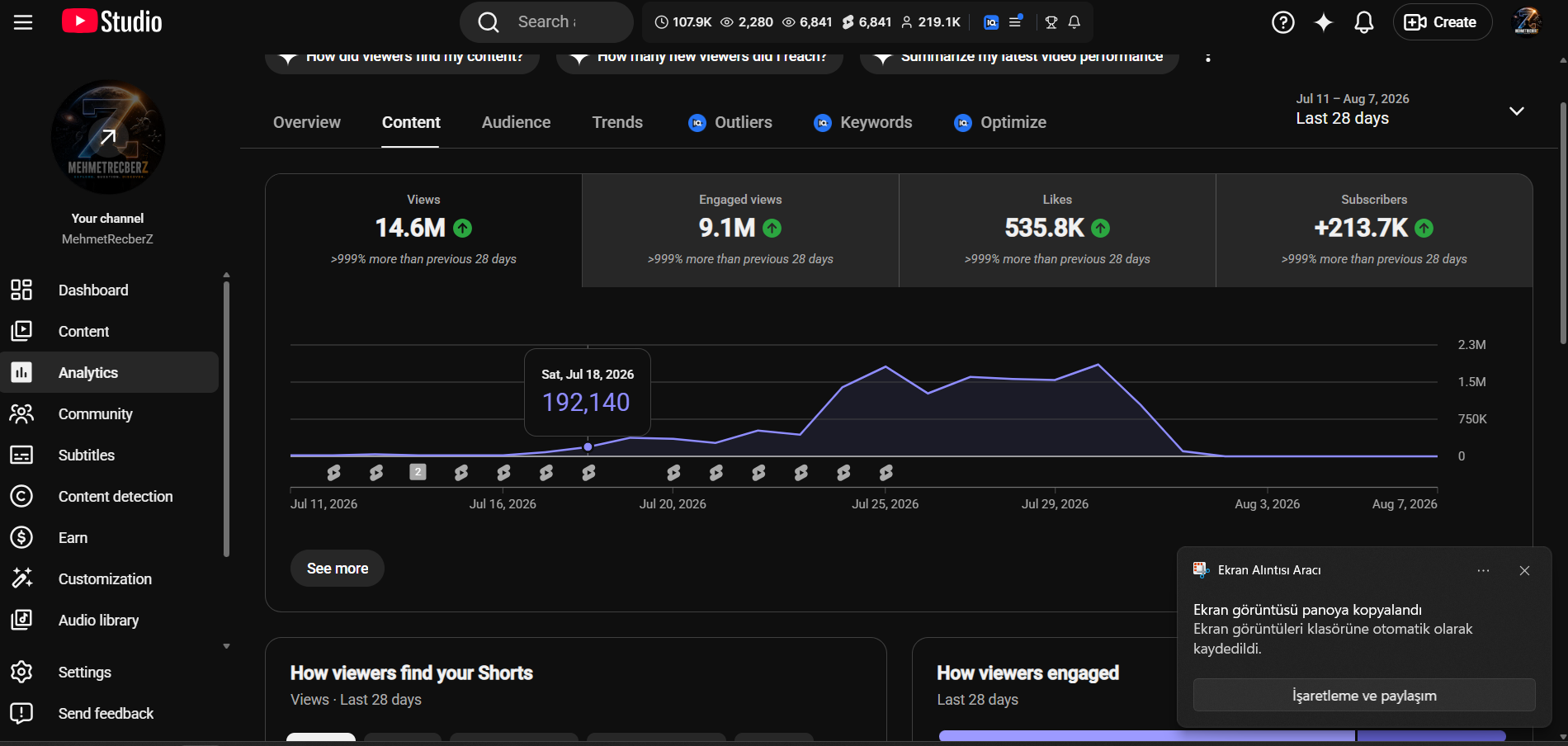Open YouTube notifications bell beside Create

point(1364,22)
